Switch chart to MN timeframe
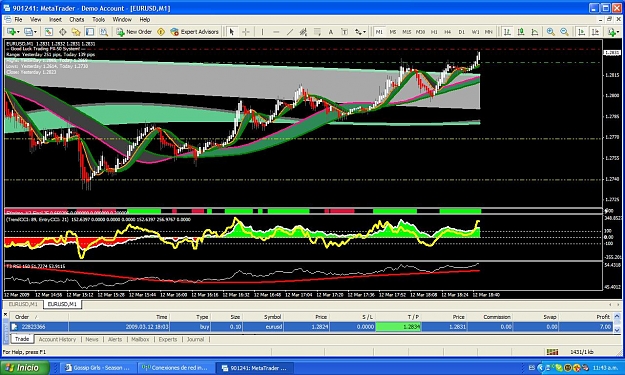625x375 pixels. click(x=489, y=32)
